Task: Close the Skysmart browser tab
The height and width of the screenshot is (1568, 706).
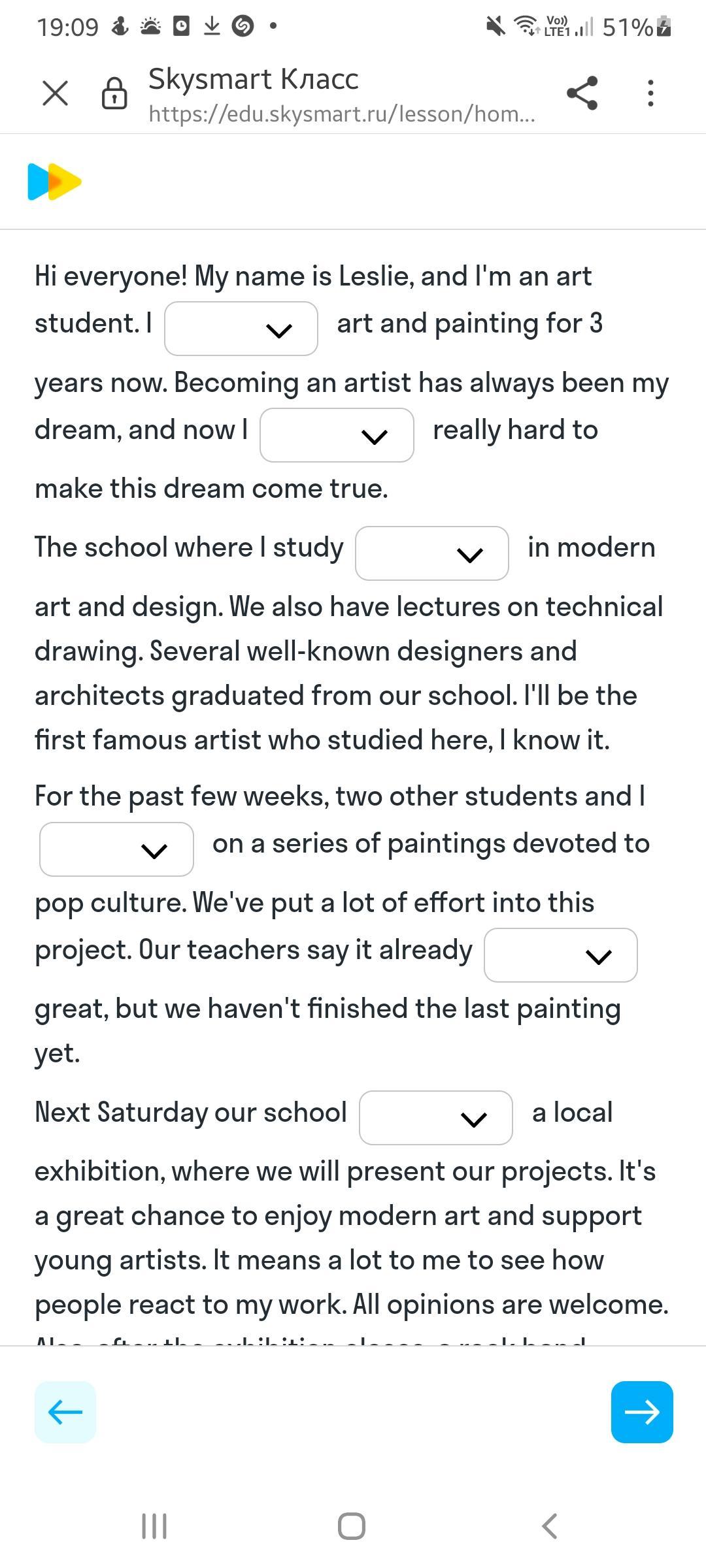Action: [55, 93]
